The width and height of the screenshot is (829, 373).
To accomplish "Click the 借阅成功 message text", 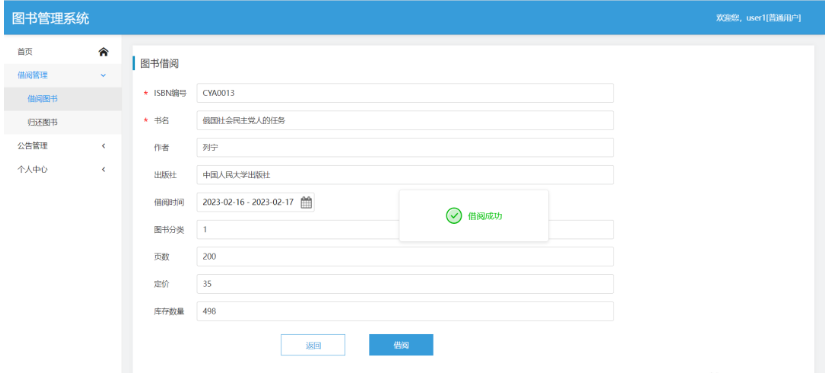I will (485, 216).
